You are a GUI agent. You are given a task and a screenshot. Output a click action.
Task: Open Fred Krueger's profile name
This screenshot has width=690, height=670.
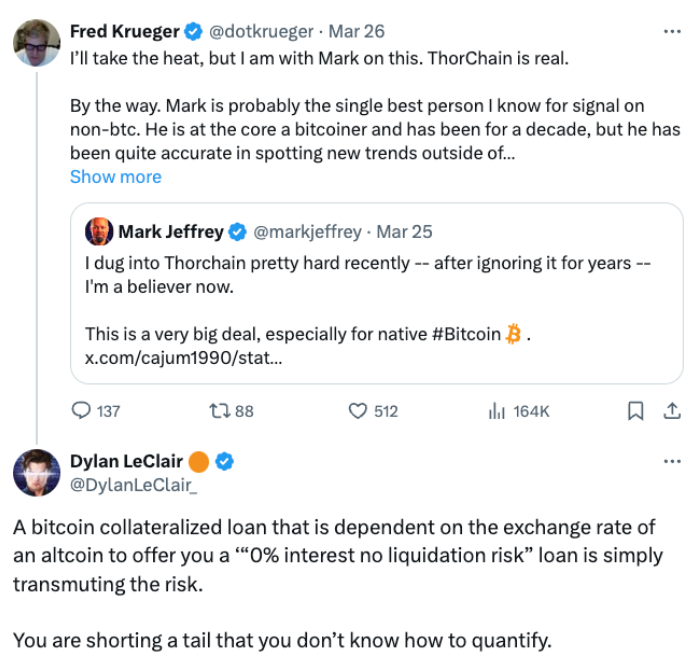(125, 32)
